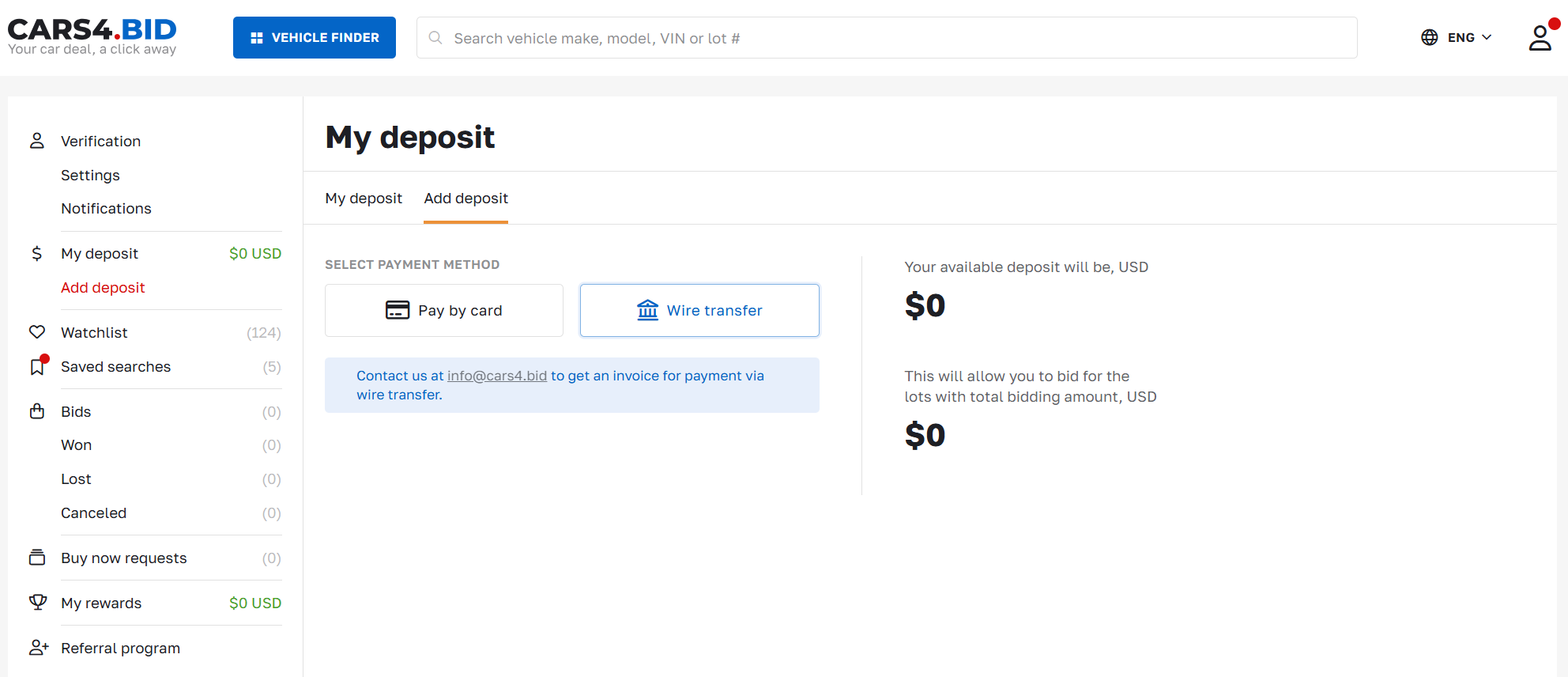Click the Buy now requests icon
This screenshot has width=1568, height=677.
point(37,558)
